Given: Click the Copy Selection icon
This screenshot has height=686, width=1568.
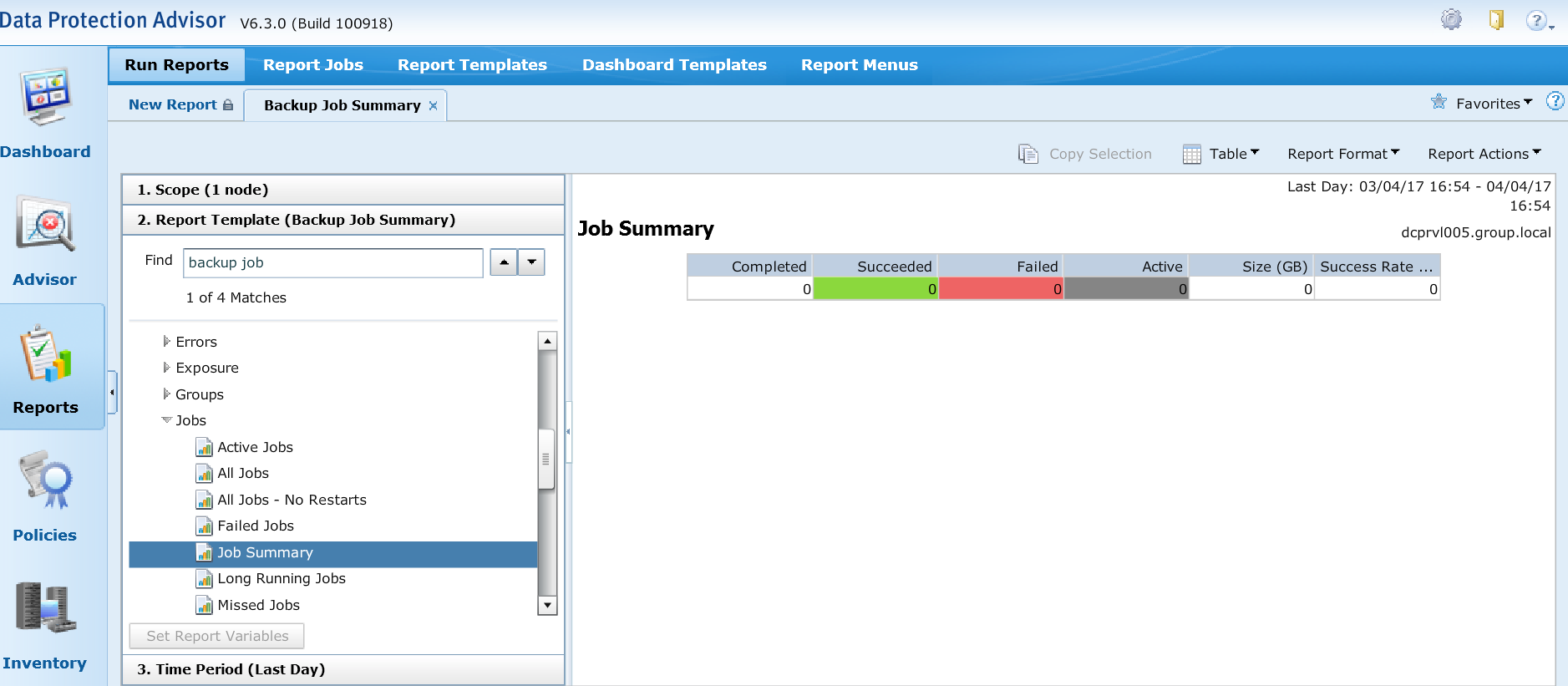Looking at the screenshot, I should 1028,154.
